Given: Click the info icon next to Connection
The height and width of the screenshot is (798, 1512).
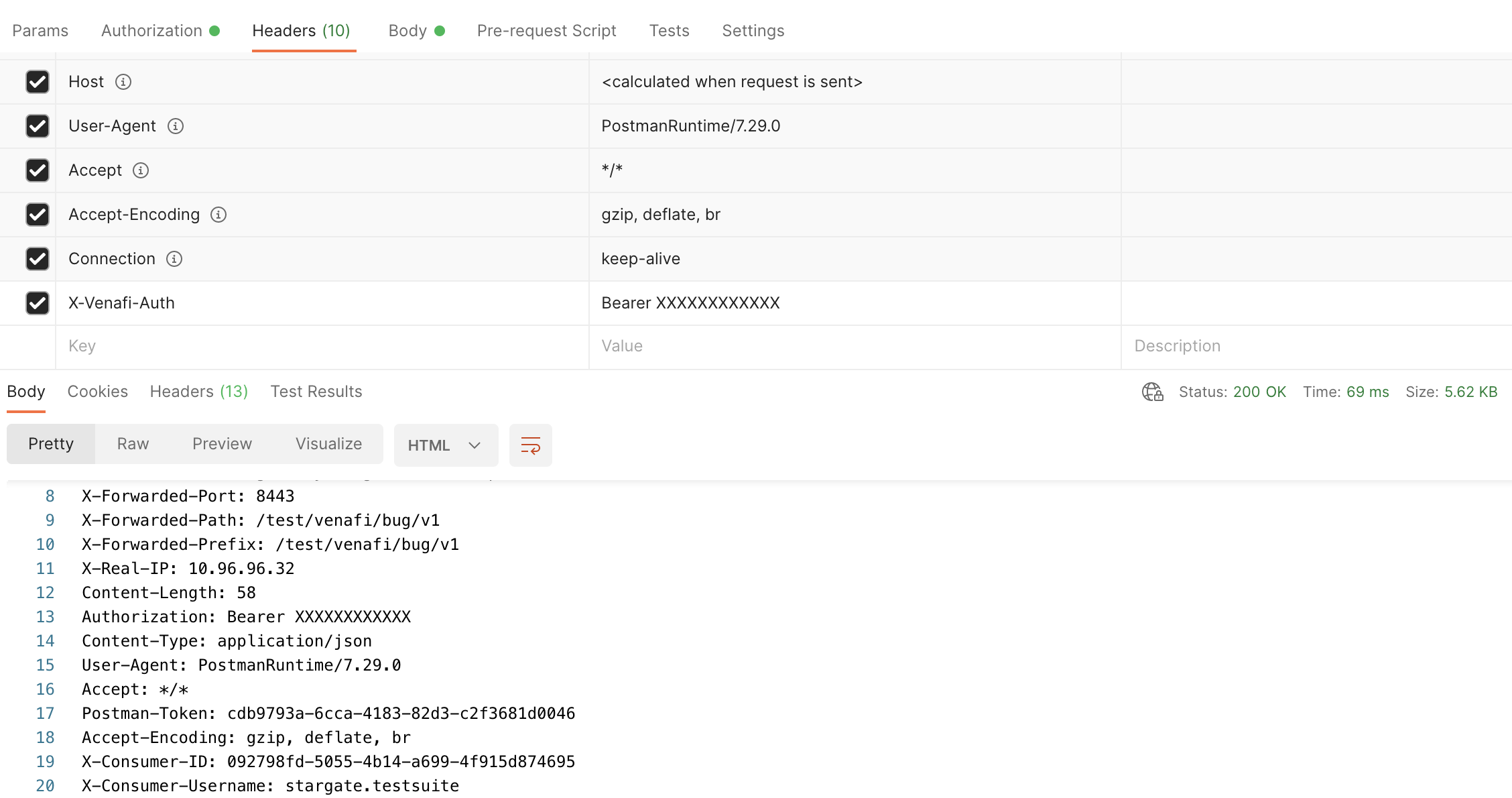Looking at the screenshot, I should [174, 259].
